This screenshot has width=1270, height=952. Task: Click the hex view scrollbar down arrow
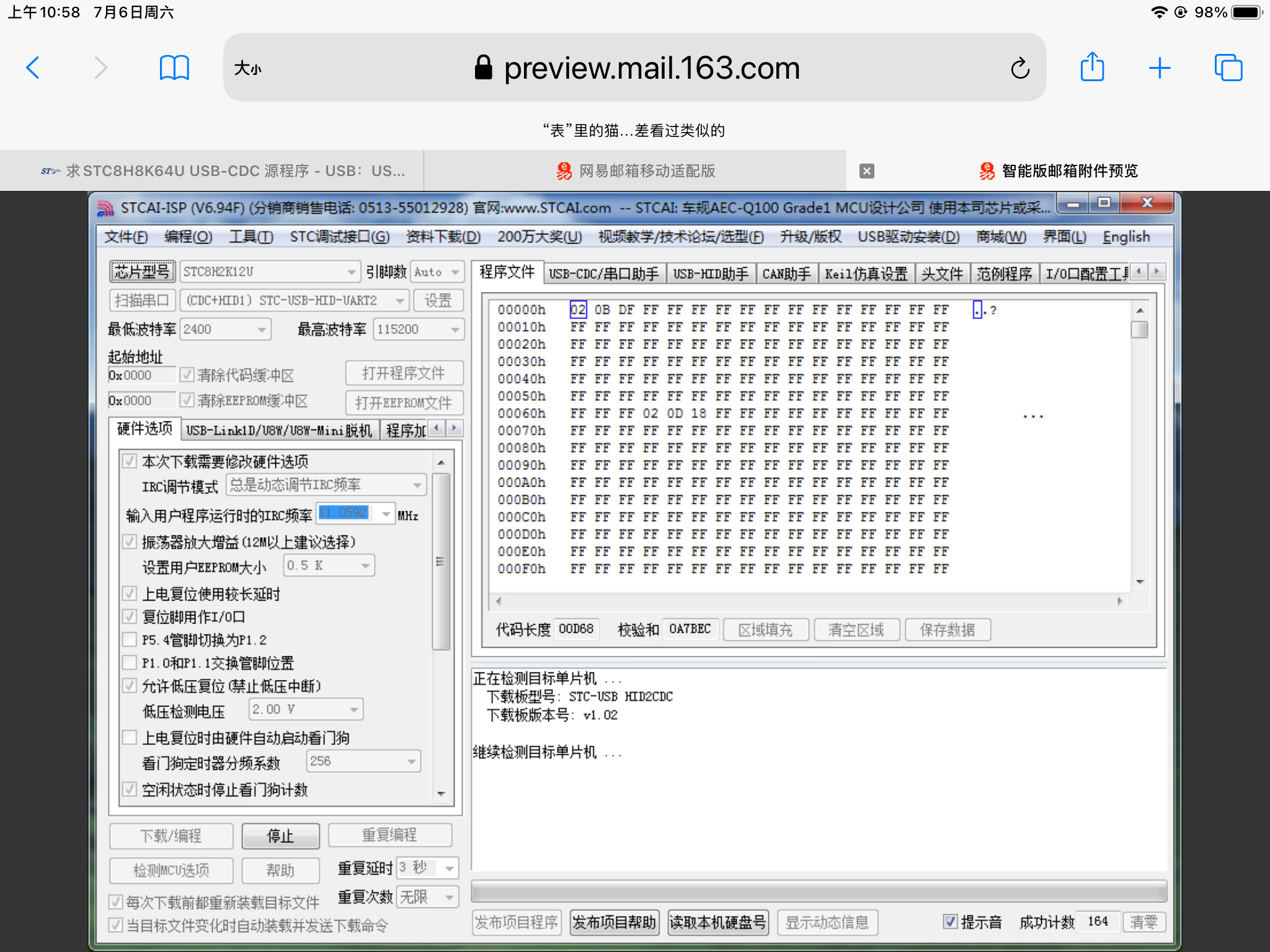(1140, 581)
